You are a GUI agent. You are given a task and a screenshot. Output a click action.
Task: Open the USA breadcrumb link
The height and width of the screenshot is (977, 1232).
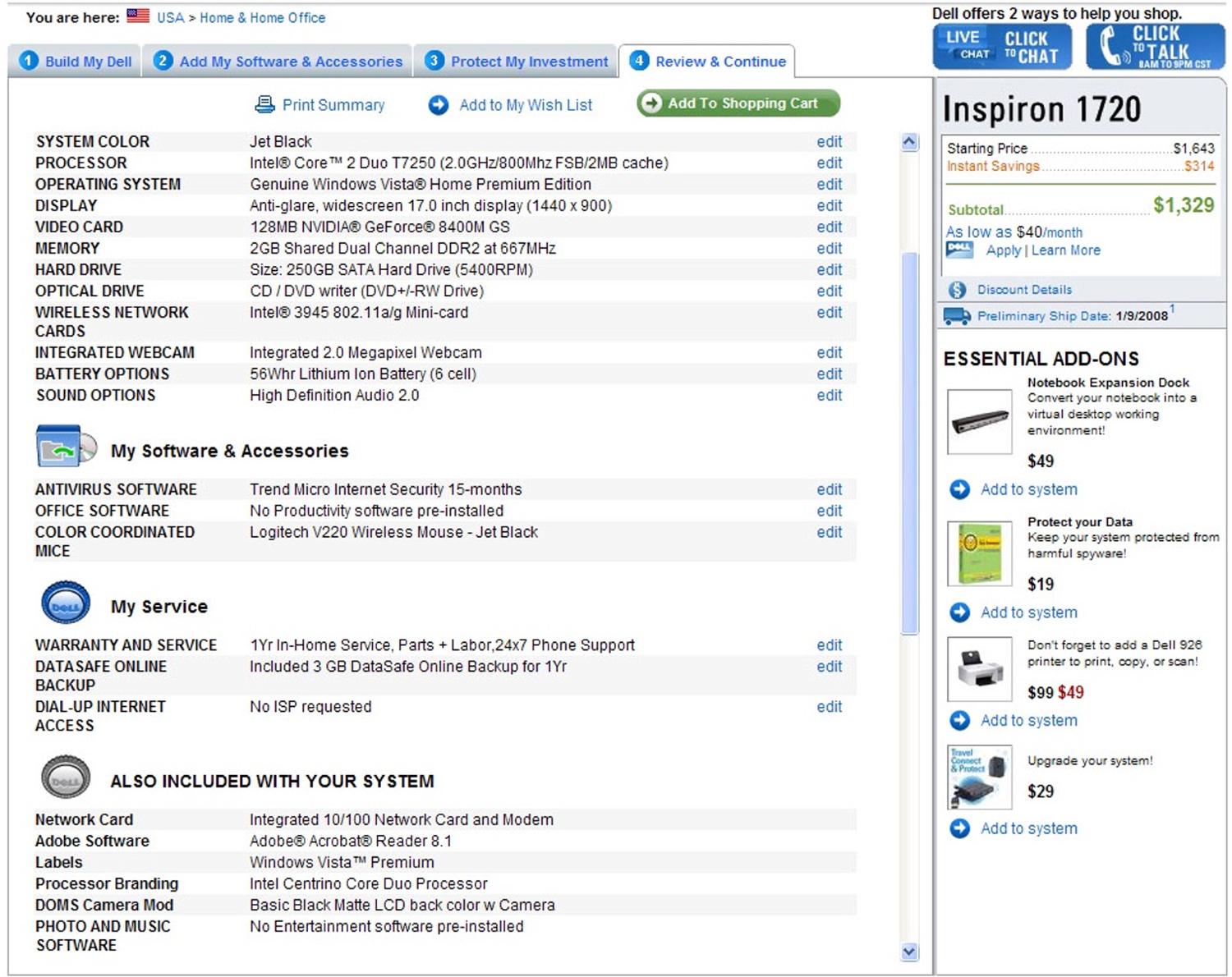point(171,17)
